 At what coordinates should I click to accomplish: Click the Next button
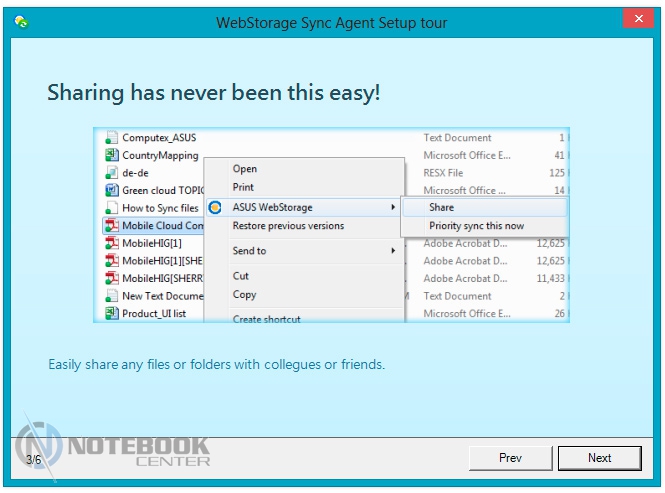599,458
